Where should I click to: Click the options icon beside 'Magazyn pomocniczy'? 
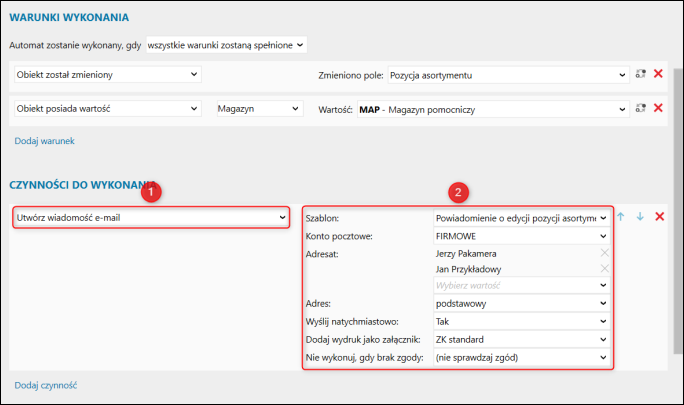click(641, 108)
